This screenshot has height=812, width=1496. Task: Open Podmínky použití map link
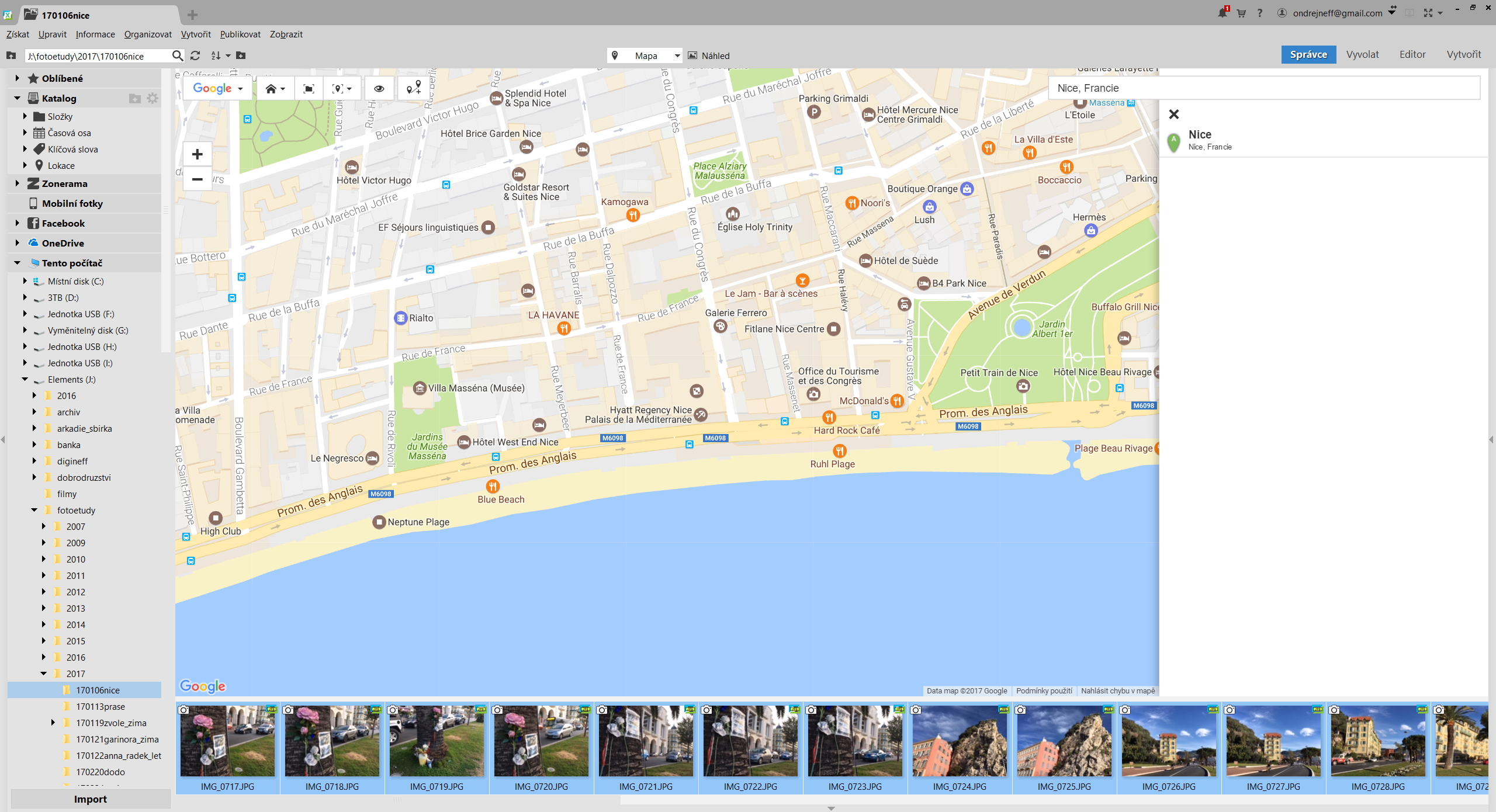[x=1044, y=690]
